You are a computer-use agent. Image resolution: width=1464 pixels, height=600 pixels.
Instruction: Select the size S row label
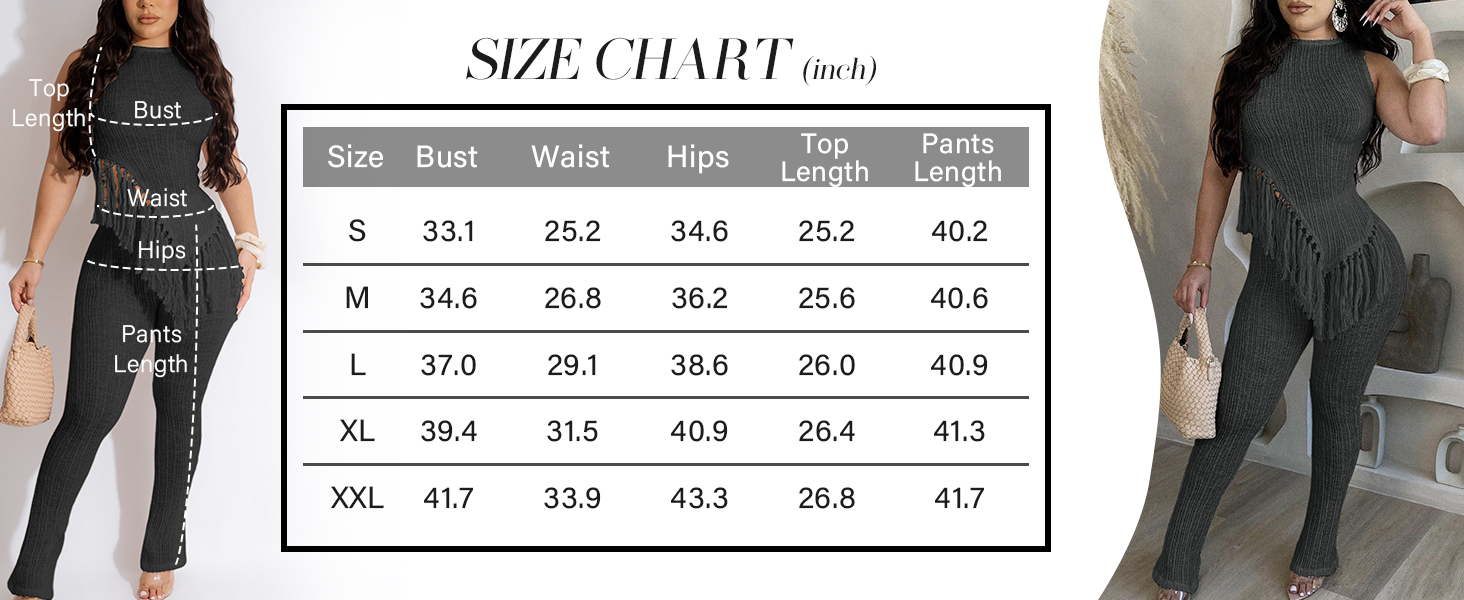pyautogui.click(x=357, y=232)
